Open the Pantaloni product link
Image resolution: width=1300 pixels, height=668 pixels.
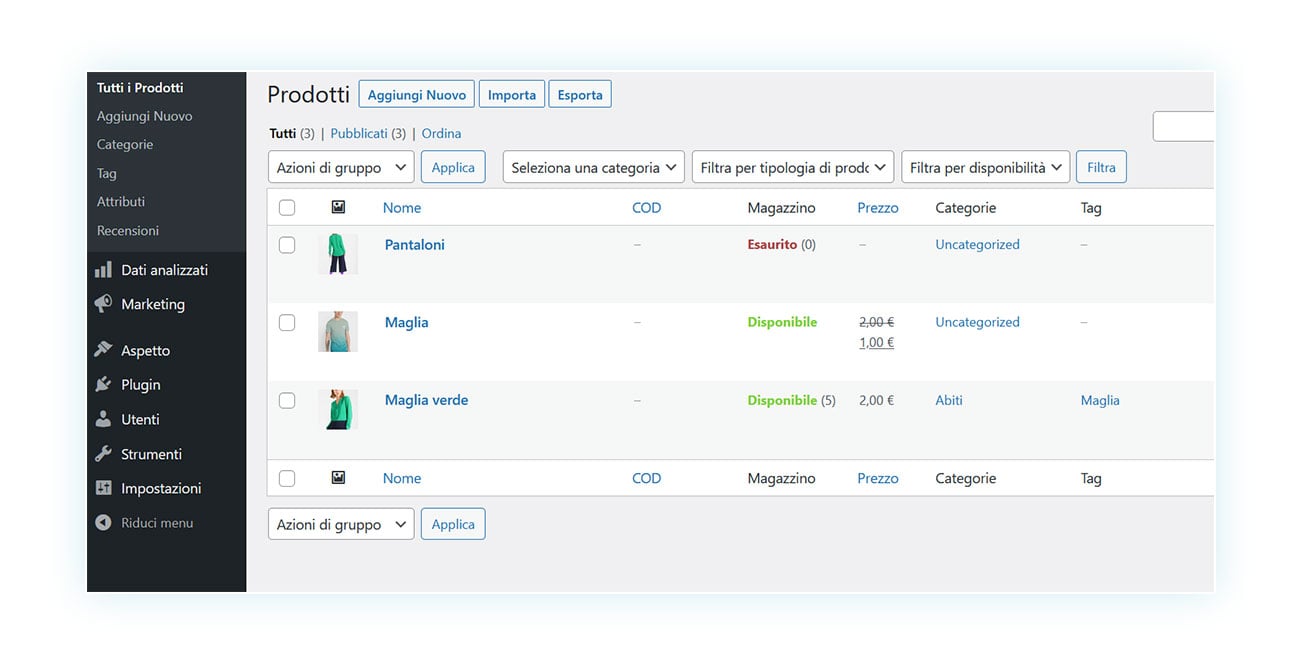pyautogui.click(x=415, y=245)
